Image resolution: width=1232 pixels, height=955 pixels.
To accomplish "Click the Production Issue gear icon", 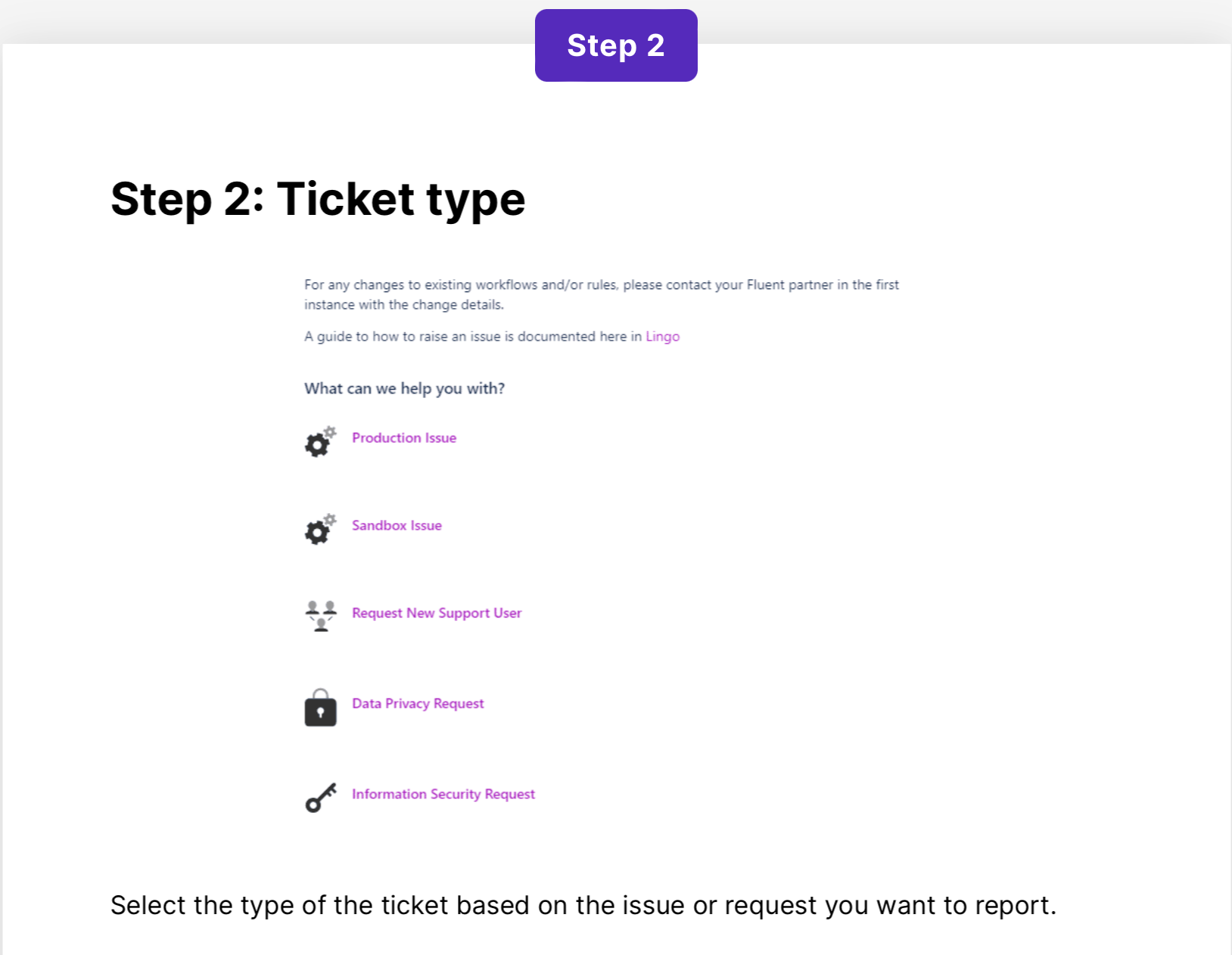I will pyautogui.click(x=319, y=442).
